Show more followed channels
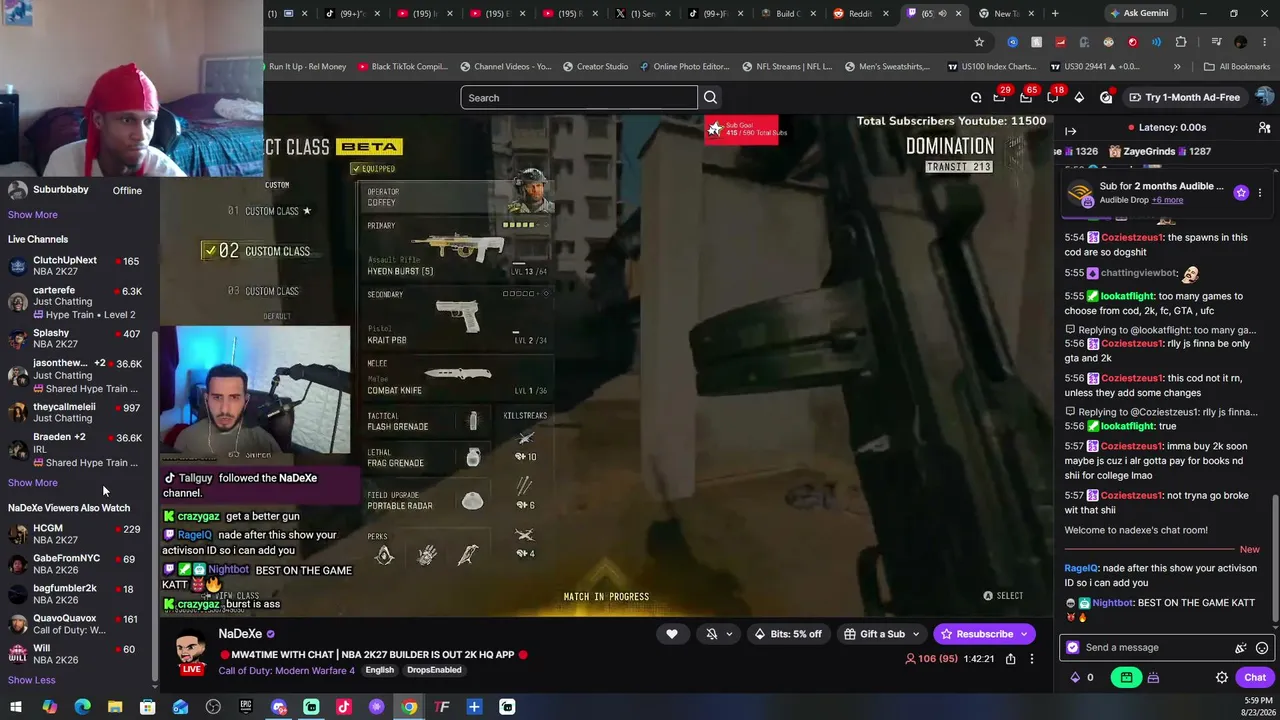Image resolution: width=1280 pixels, height=720 pixels. click(33, 215)
